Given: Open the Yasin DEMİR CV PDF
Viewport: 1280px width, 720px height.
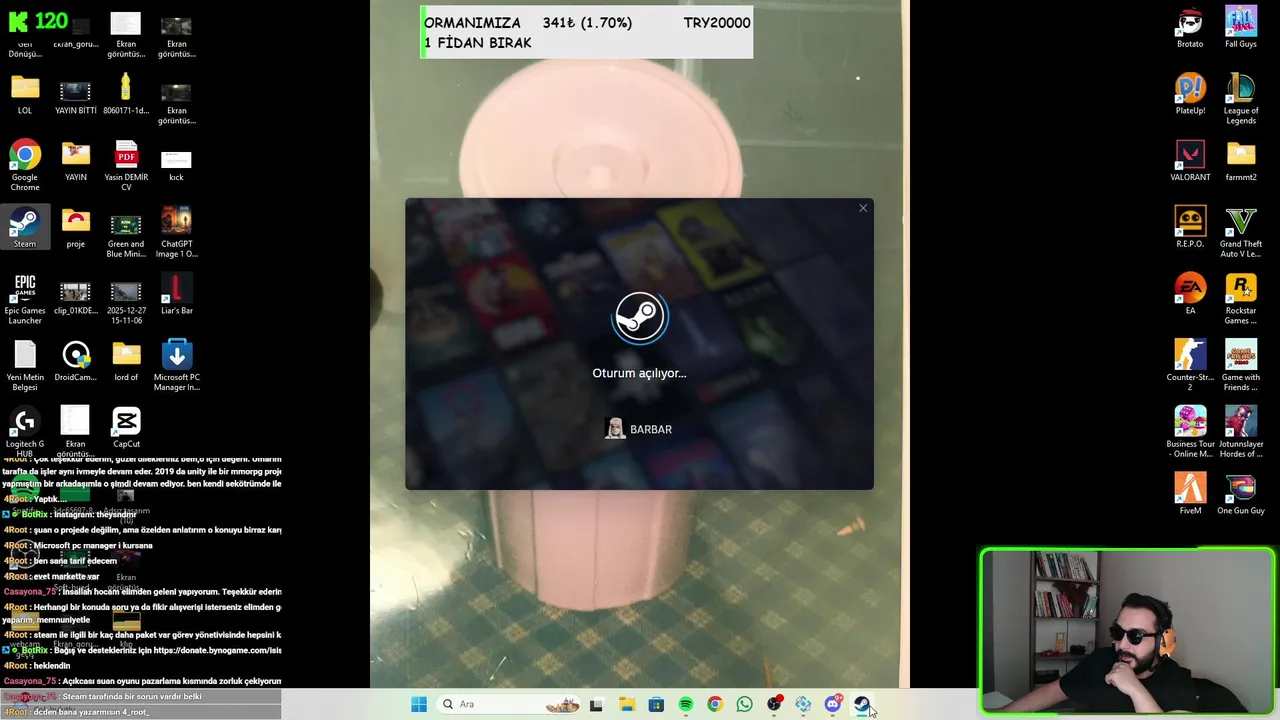Looking at the screenshot, I should pyautogui.click(x=126, y=166).
